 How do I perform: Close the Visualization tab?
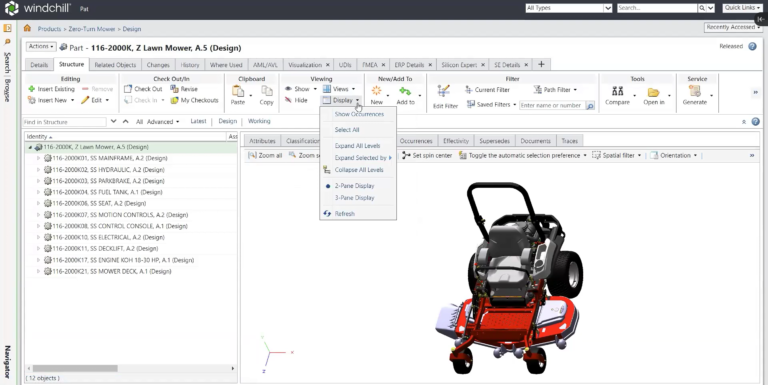(328, 65)
